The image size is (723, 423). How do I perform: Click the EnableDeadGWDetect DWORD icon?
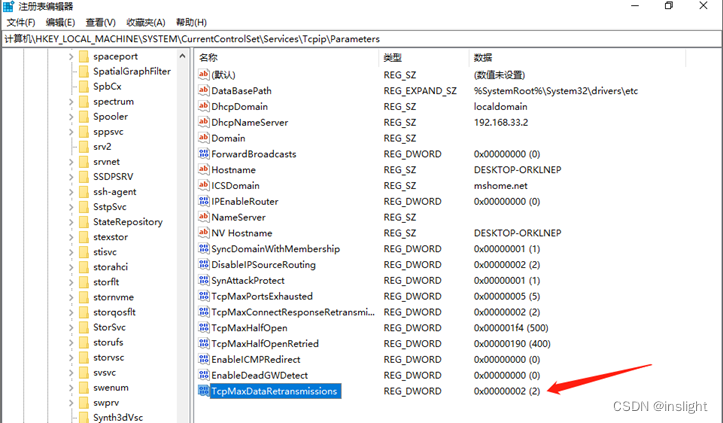point(203,375)
